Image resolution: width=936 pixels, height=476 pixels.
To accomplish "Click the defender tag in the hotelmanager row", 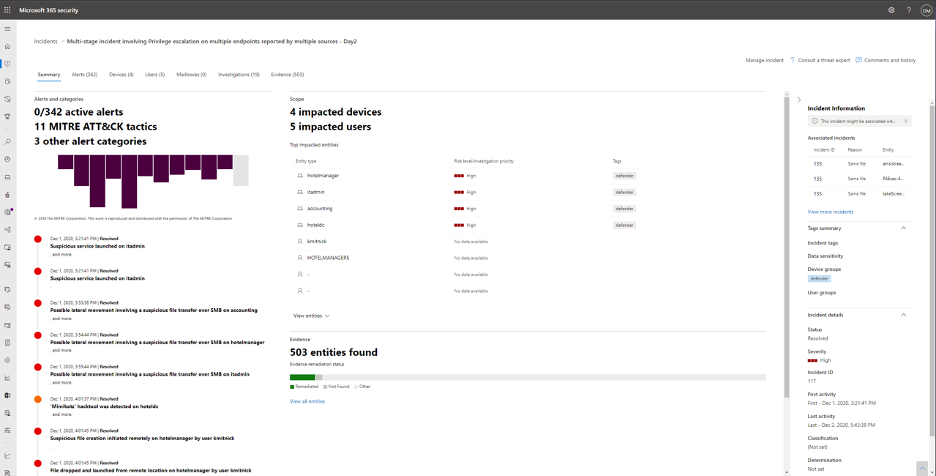I will 624,176.
